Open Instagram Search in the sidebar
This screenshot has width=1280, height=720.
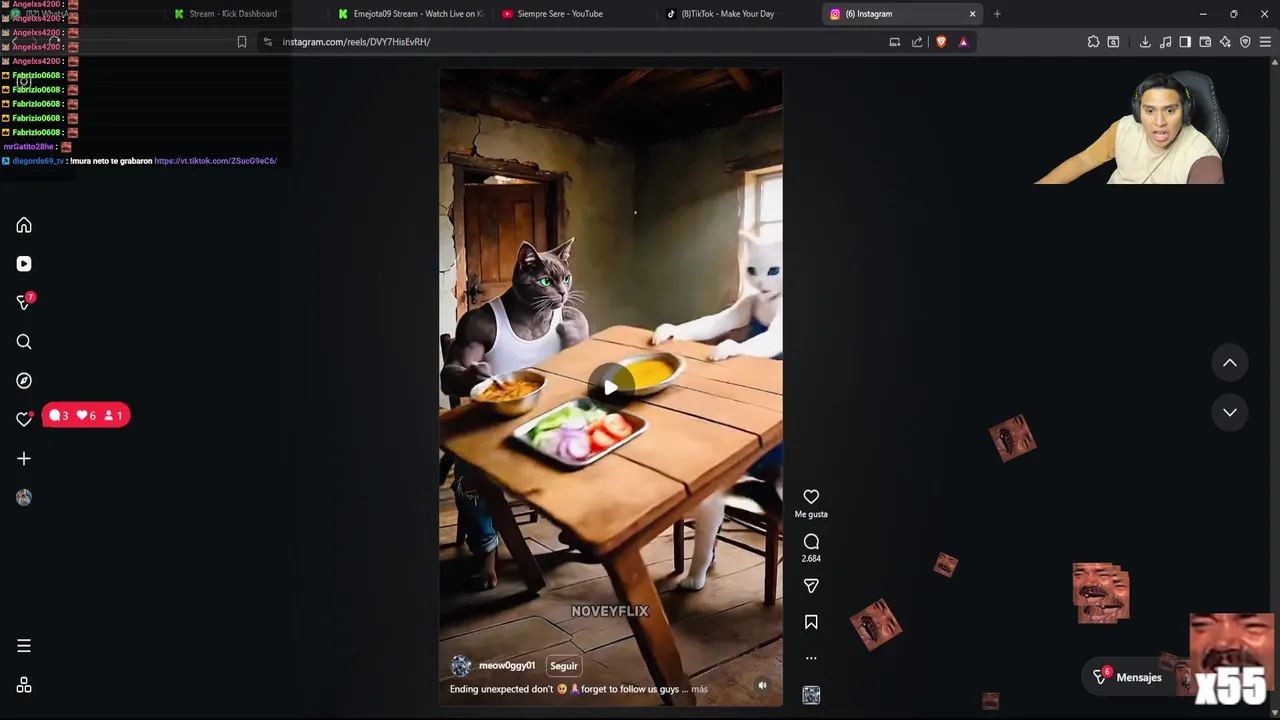pyautogui.click(x=24, y=342)
